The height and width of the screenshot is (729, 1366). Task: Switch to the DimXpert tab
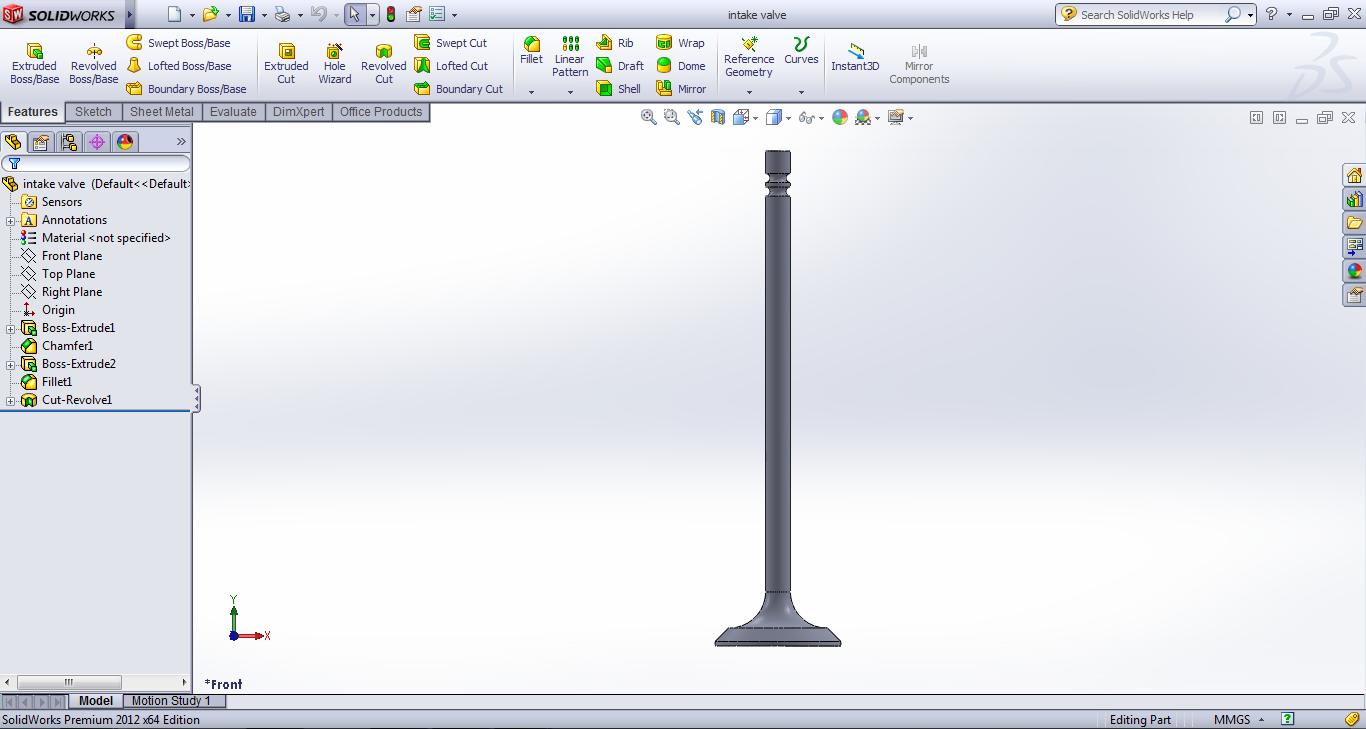click(x=299, y=112)
